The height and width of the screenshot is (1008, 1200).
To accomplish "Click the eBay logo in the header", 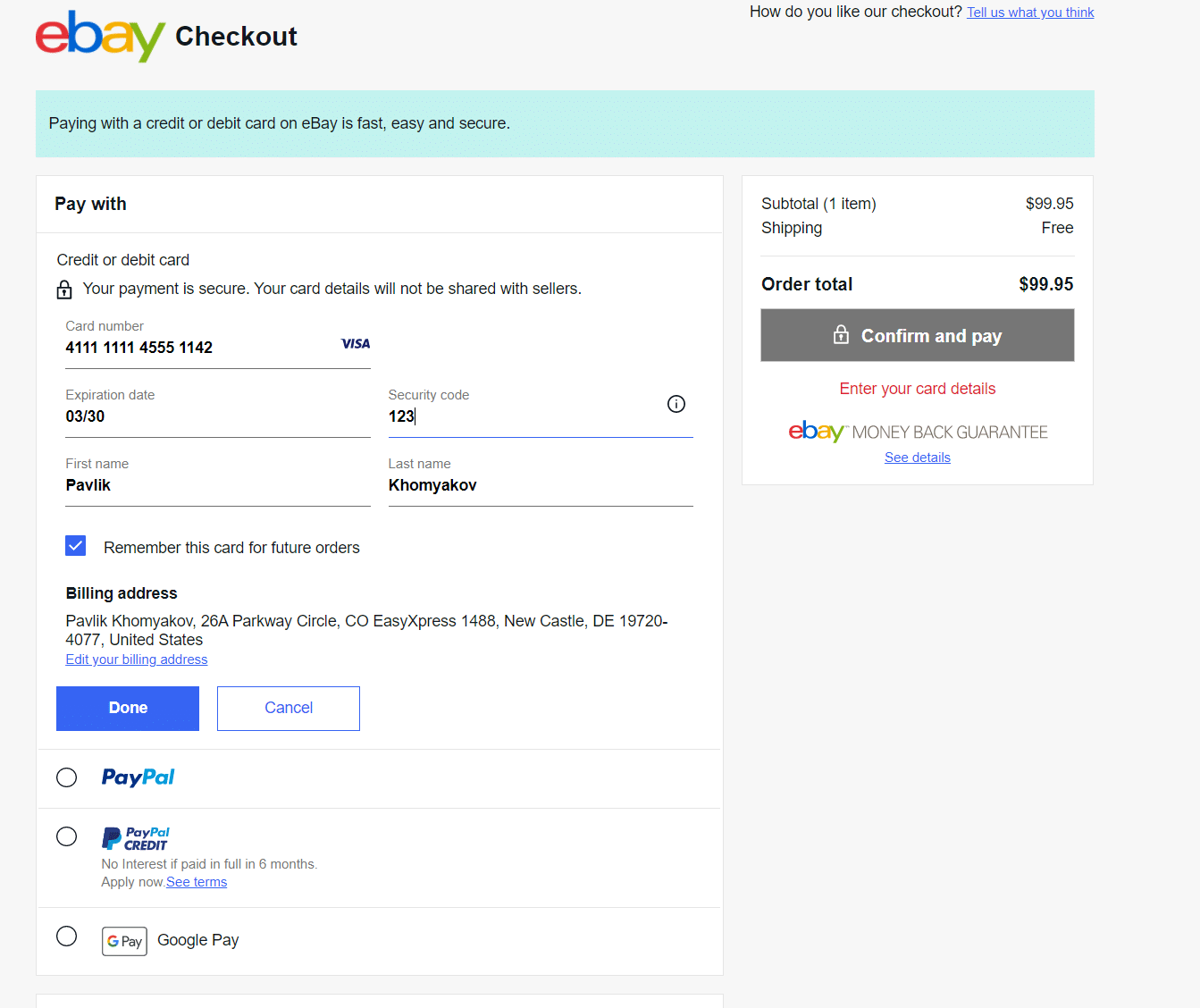I will point(100,37).
